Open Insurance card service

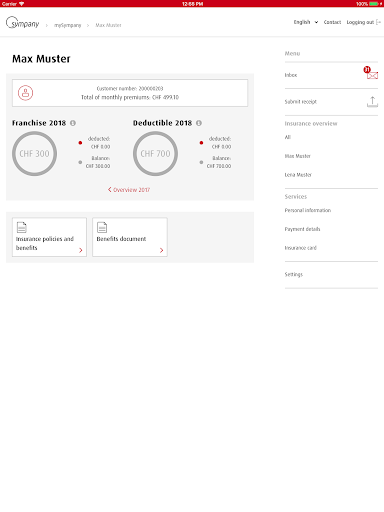[x=300, y=248]
